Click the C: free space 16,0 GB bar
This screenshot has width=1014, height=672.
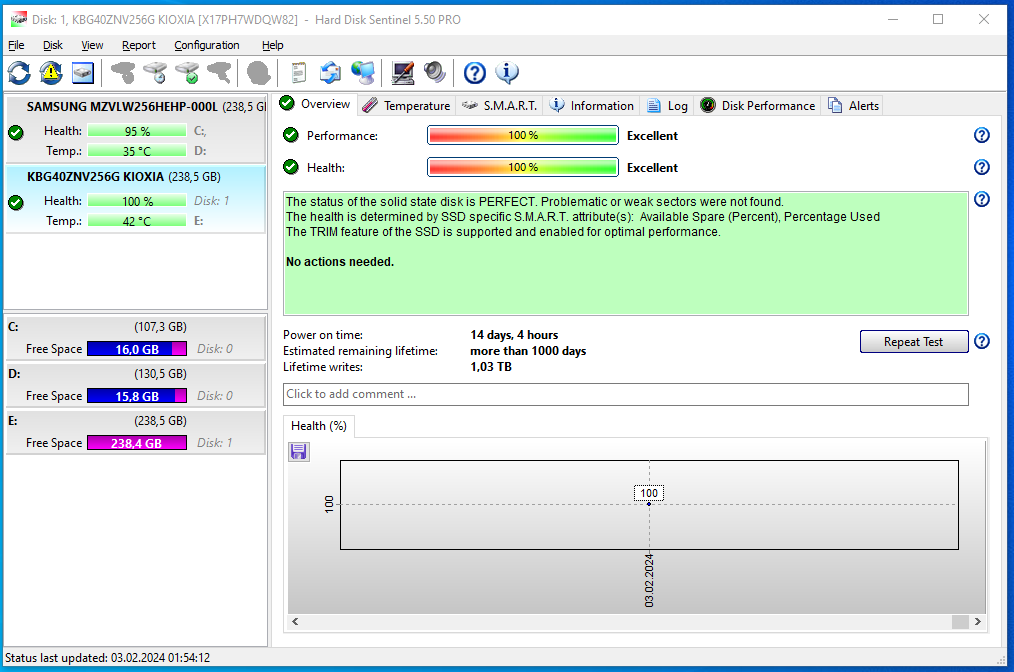(x=137, y=349)
